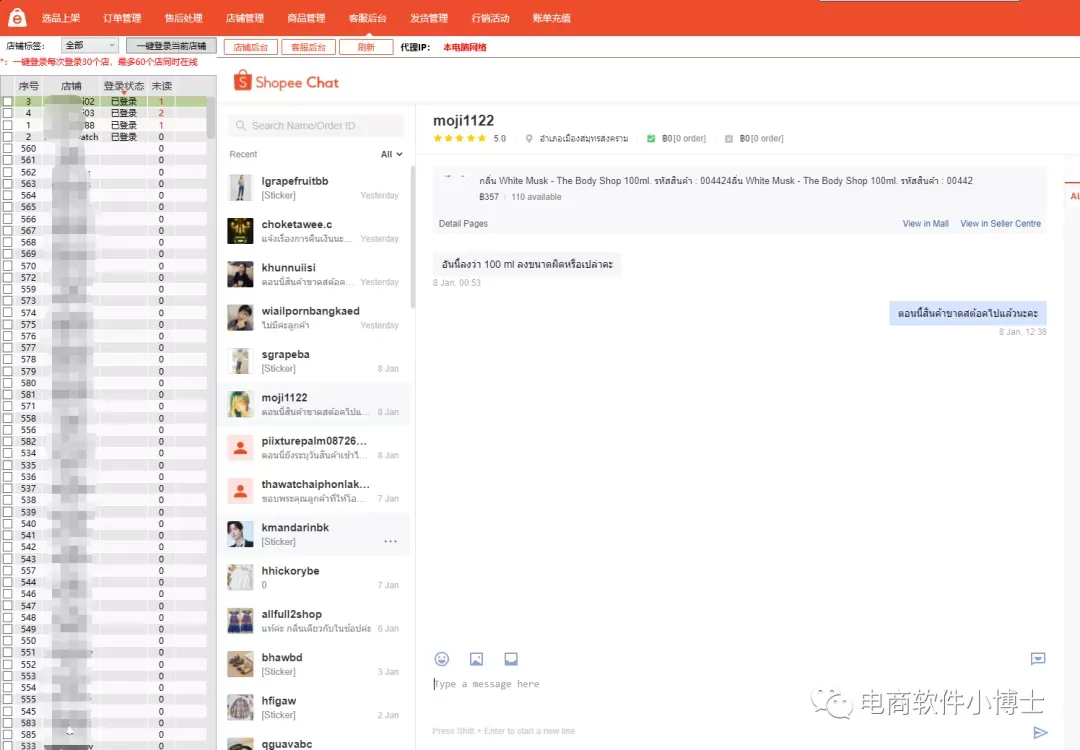Open wailpornbangkaed conversation
The height and width of the screenshot is (750, 1080).
pos(315,317)
